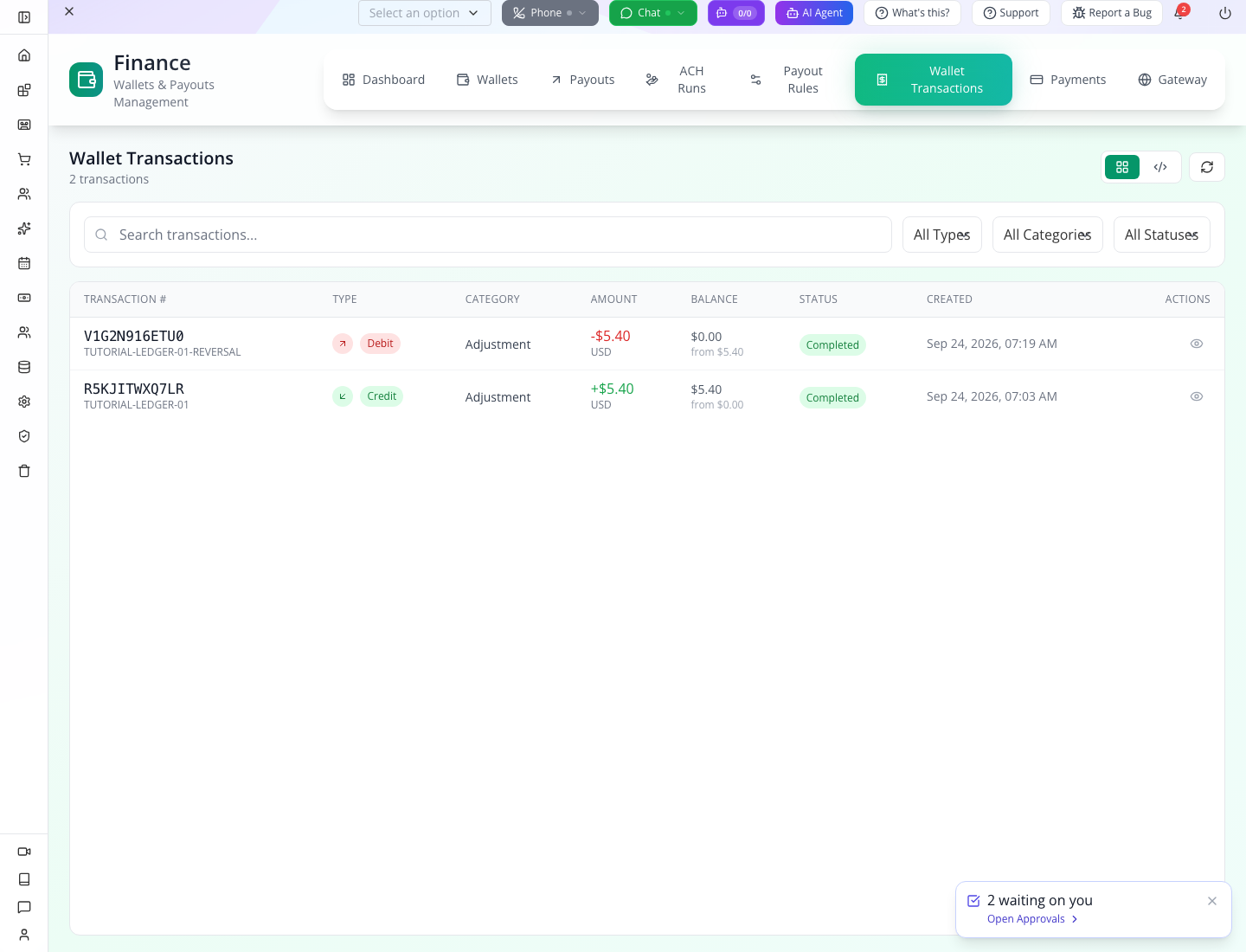Click Report a Bug button
This screenshot has width=1246, height=952.
1112,13
